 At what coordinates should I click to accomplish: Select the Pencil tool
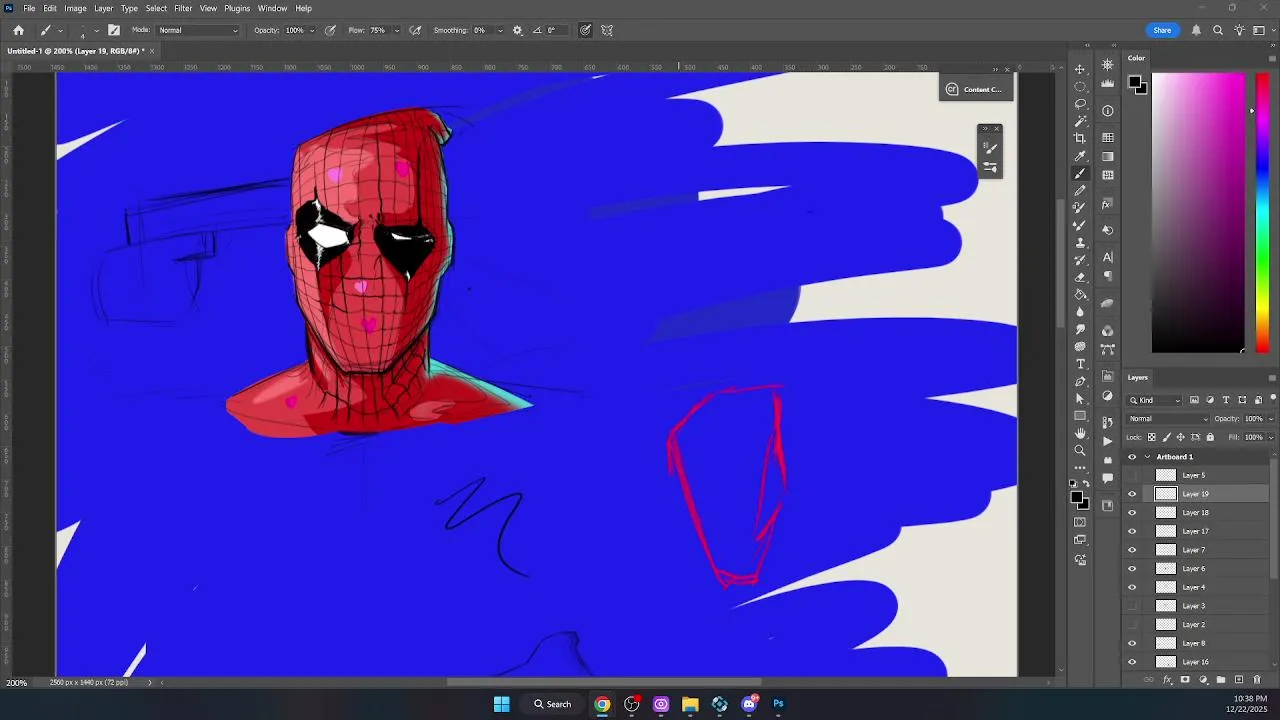[1080, 190]
